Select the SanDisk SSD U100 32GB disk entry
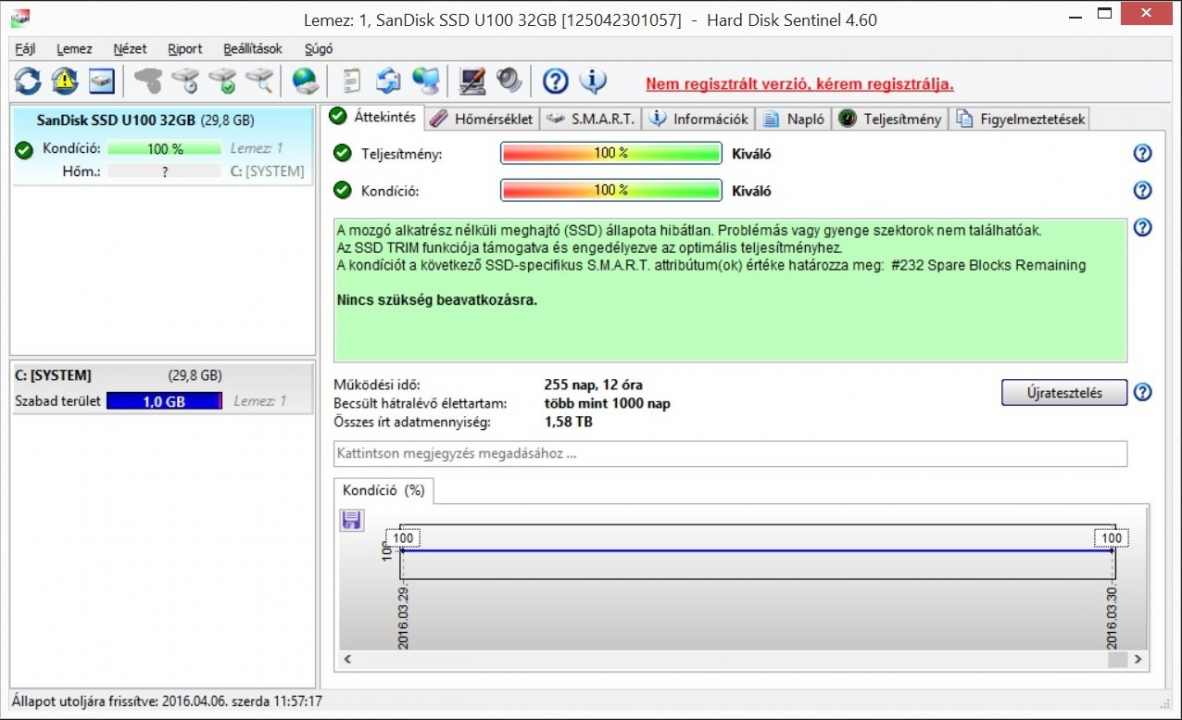The width and height of the screenshot is (1182, 720). (x=162, y=145)
